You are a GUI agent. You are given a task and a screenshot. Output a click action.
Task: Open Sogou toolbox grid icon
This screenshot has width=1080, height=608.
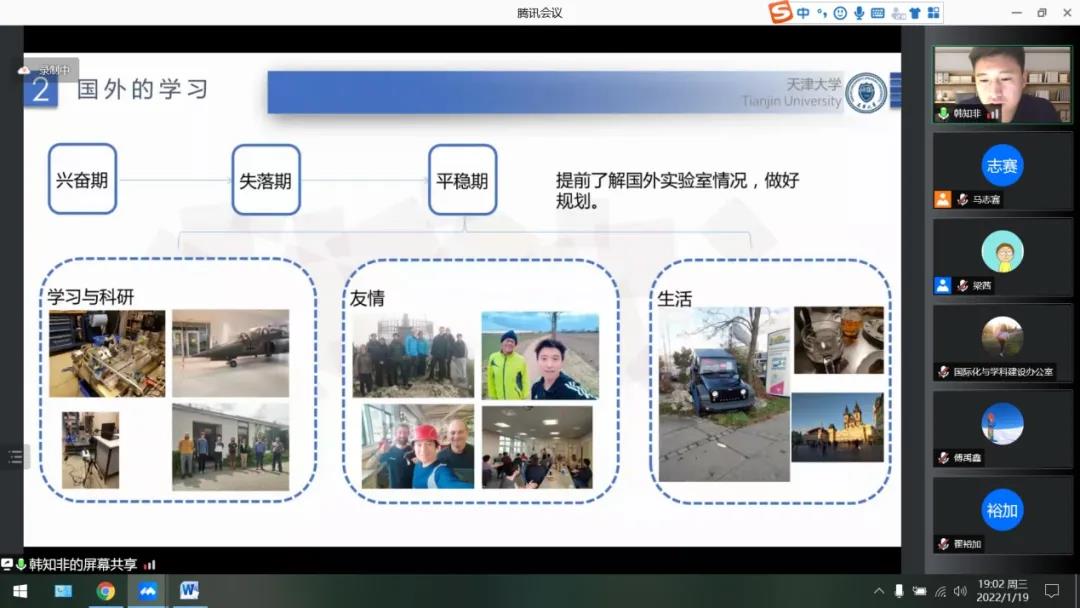(x=933, y=13)
